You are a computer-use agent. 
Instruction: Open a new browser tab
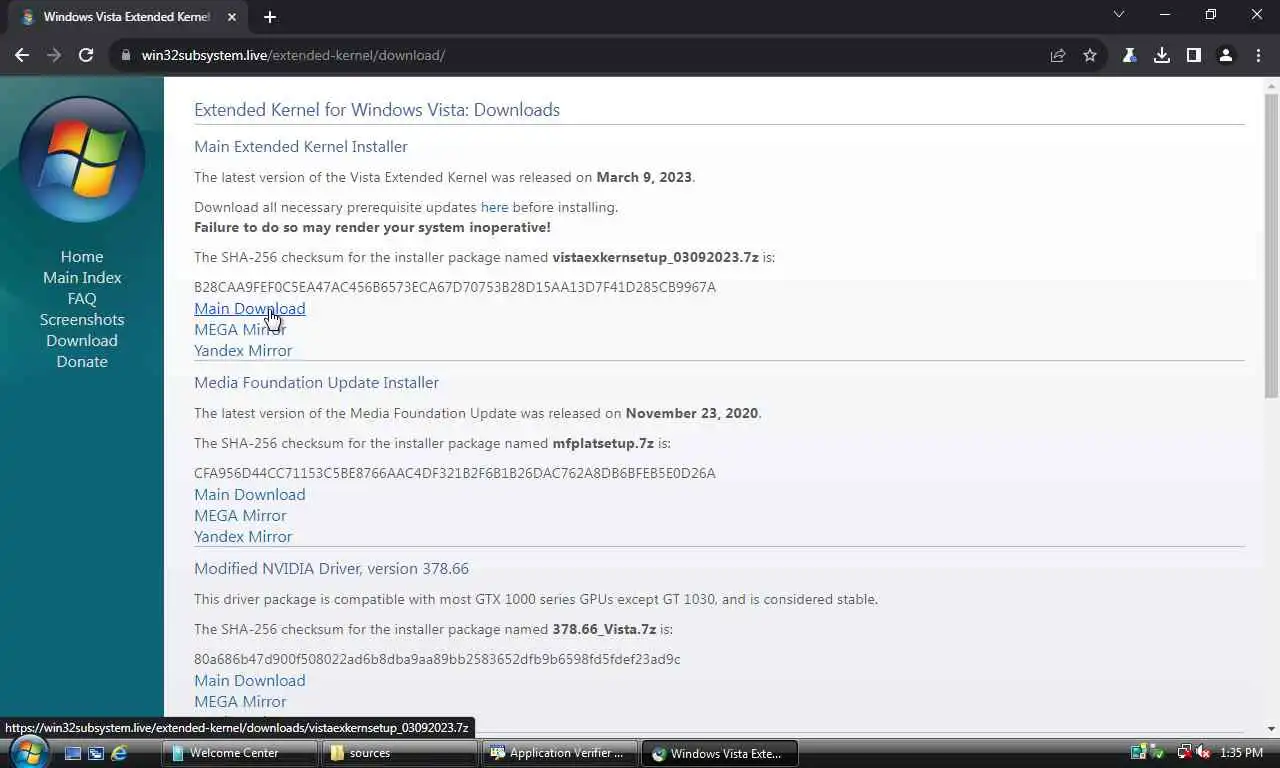(x=270, y=16)
